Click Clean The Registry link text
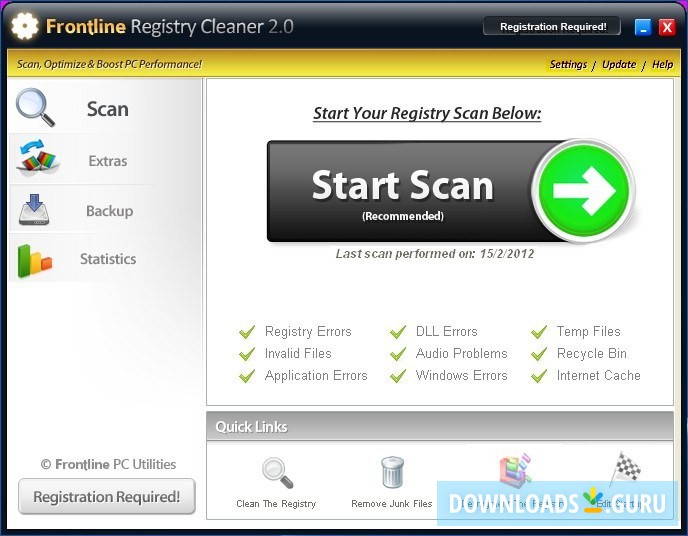The height and width of the screenshot is (536, 688). 276,504
